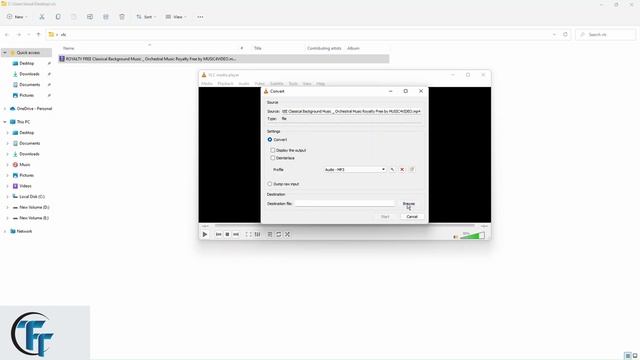
Task: Toggle VLC fullscreen mode icon
Action: click(248, 234)
